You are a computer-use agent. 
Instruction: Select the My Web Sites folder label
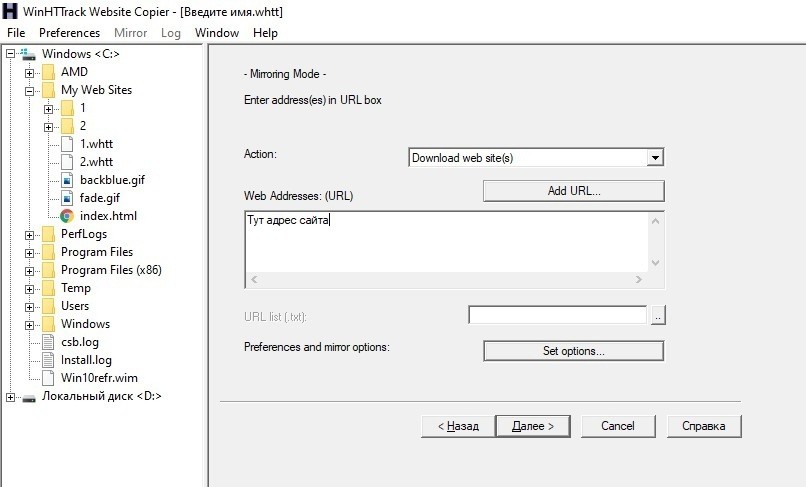click(97, 90)
